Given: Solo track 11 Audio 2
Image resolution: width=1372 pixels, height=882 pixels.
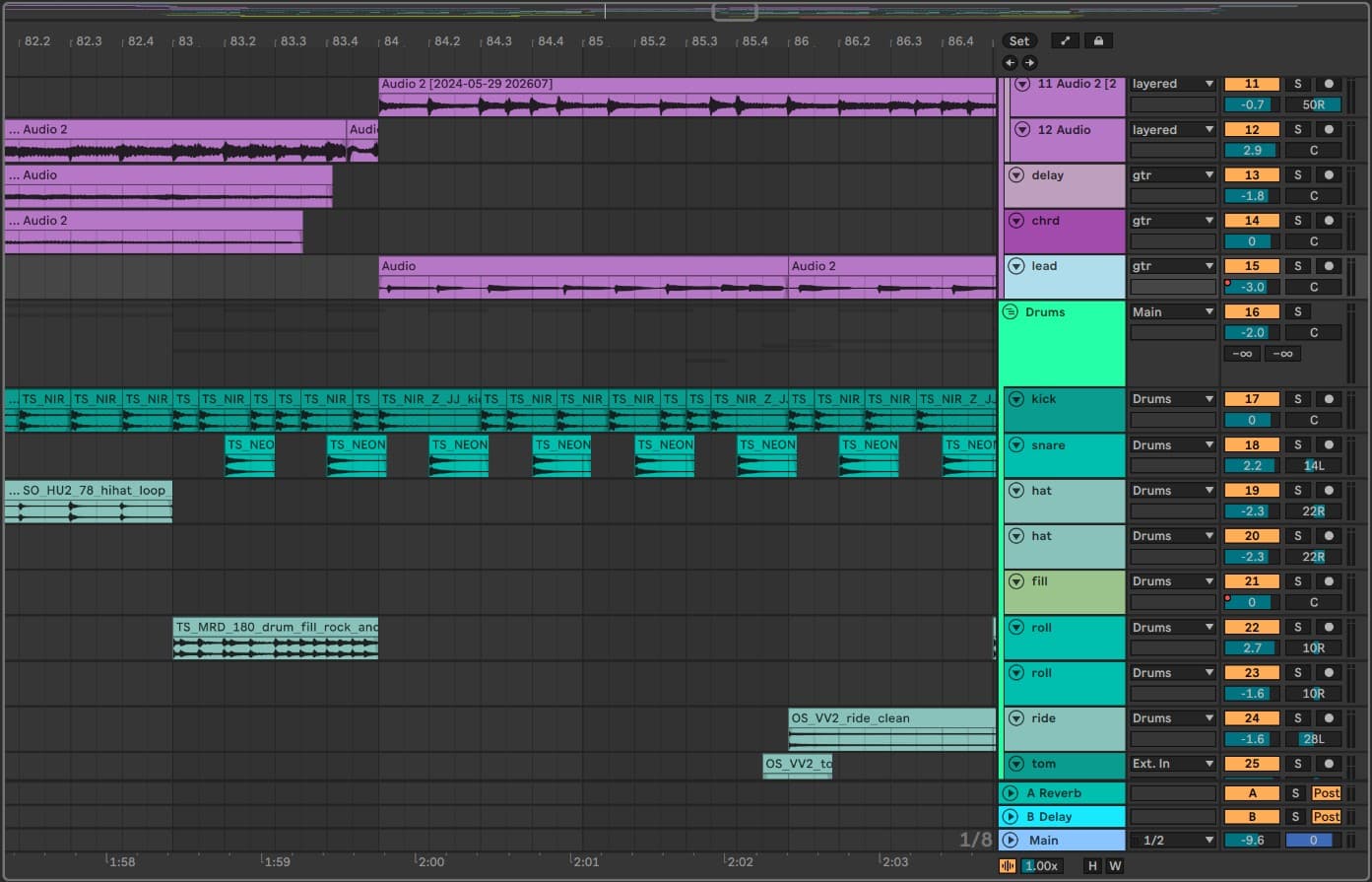Looking at the screenshot, I should click(x=1297, y=84).
